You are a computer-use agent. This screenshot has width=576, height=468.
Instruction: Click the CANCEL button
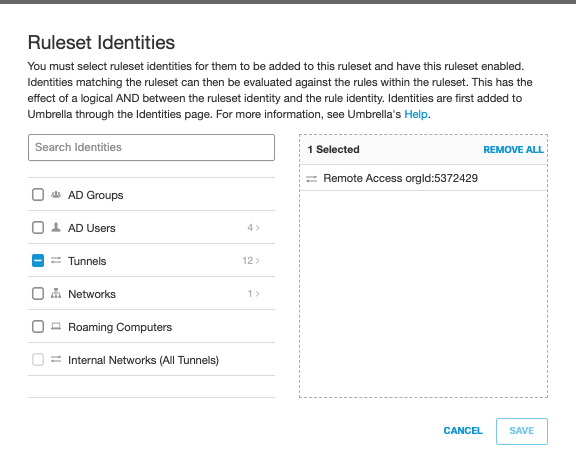pos(463,431)
